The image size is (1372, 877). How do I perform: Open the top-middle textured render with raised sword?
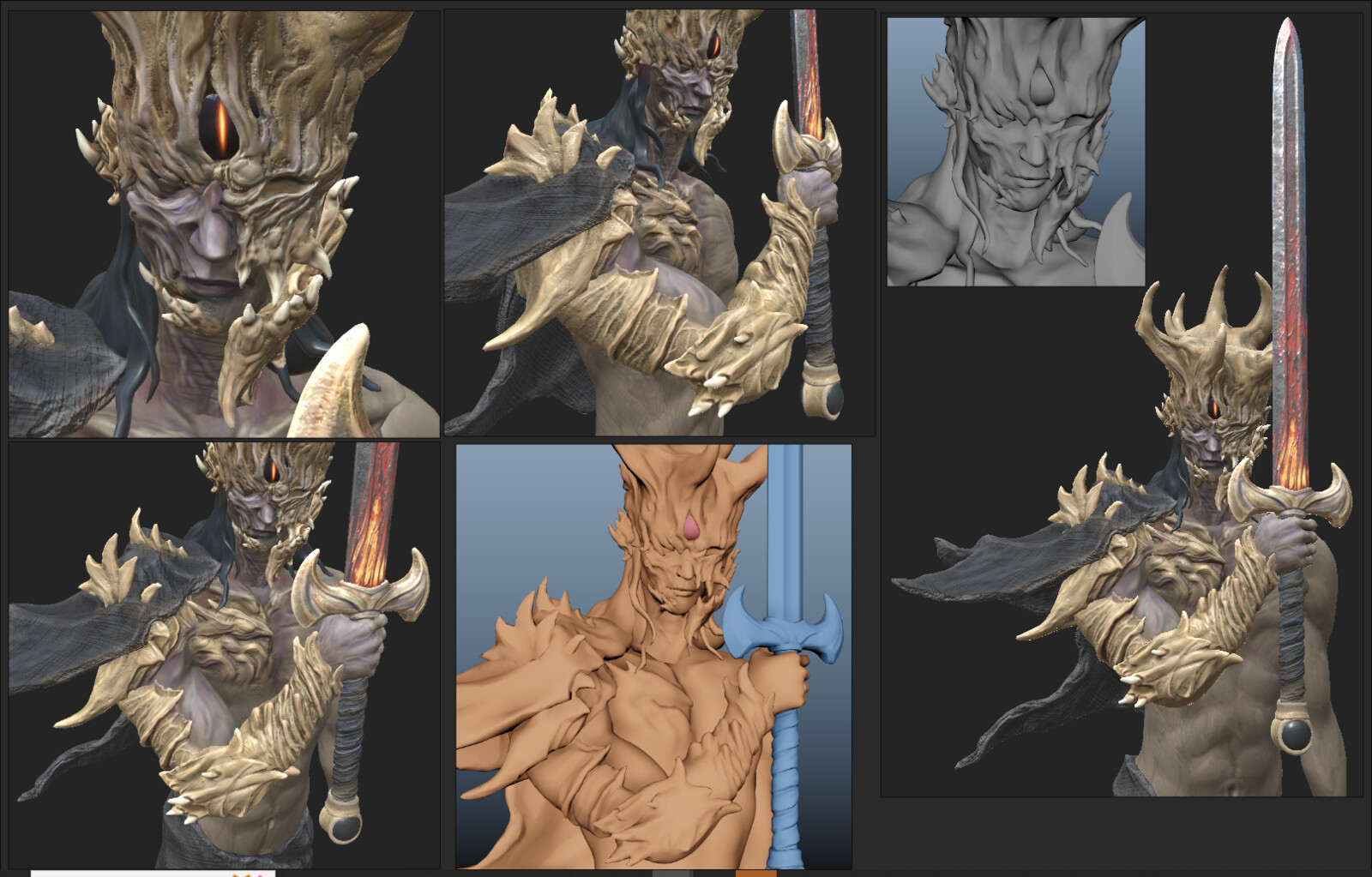click(660, 223)
